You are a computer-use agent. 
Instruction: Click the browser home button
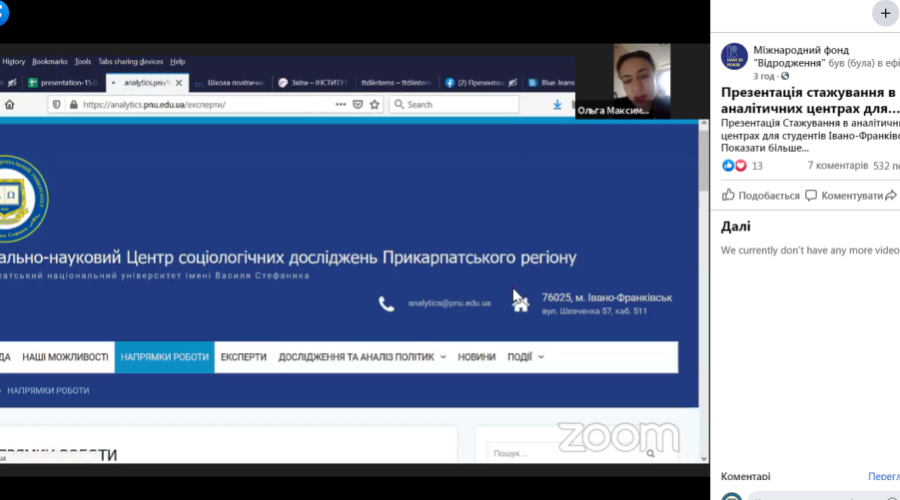[10, 104]
